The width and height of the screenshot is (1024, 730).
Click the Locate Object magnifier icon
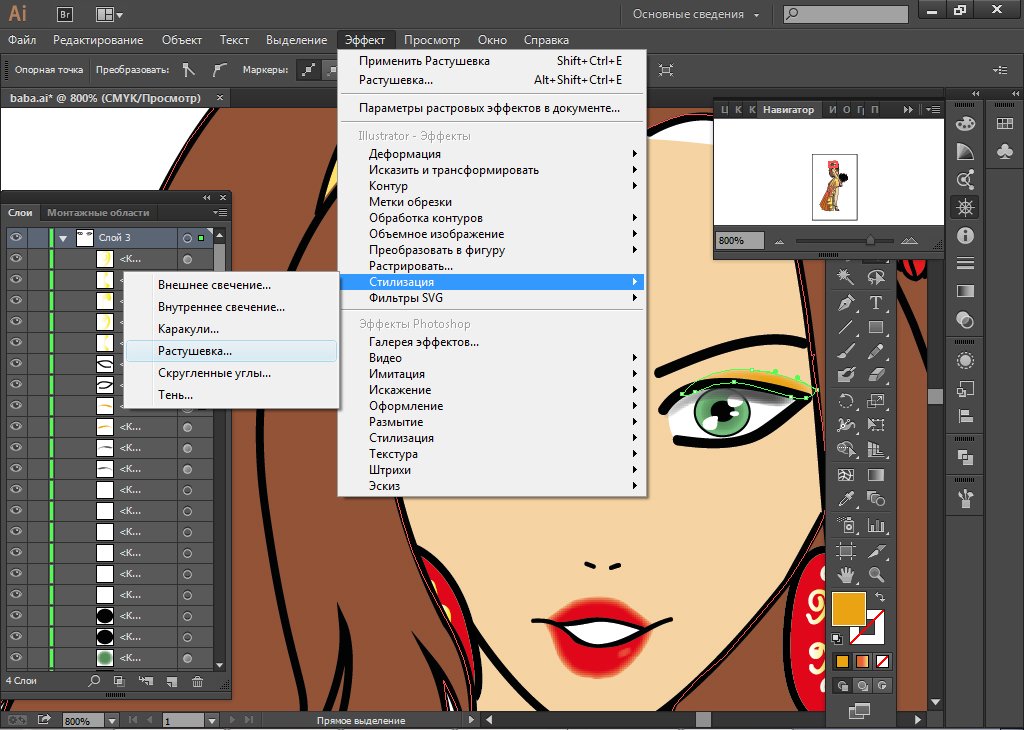94,680
